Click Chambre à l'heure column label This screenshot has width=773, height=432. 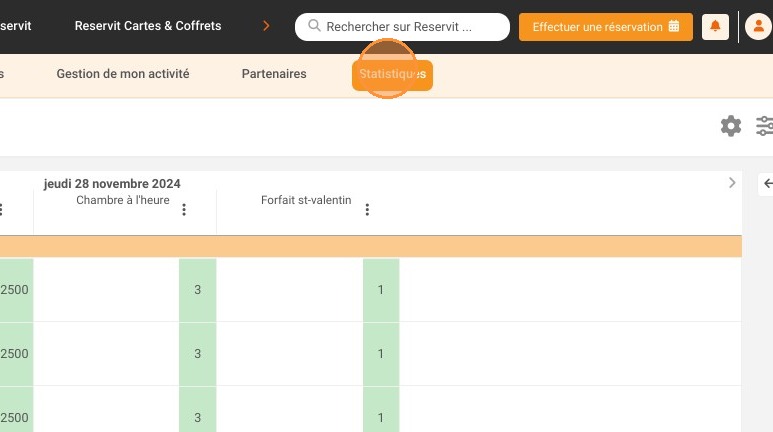point(123,200)
